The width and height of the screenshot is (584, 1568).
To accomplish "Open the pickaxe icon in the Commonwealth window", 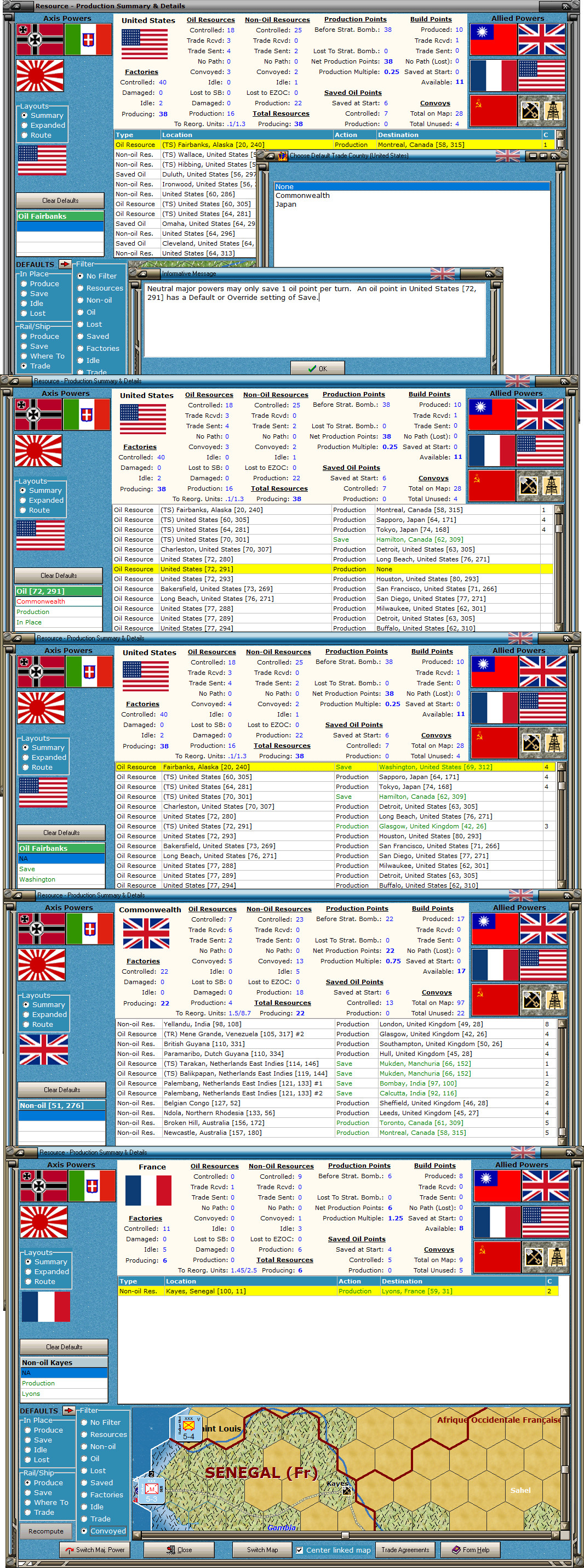I will click(532, 999).
